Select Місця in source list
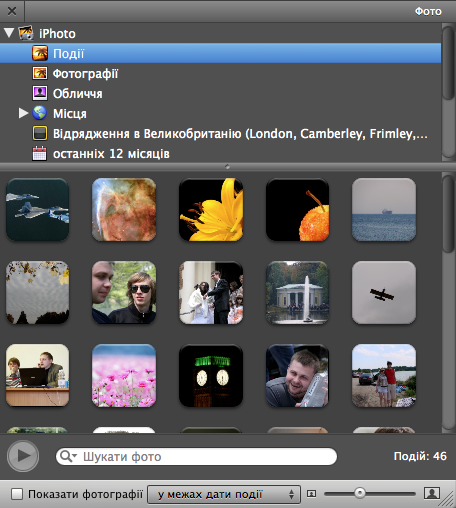Screen dimensions: 456x508 tap(220, 113)
